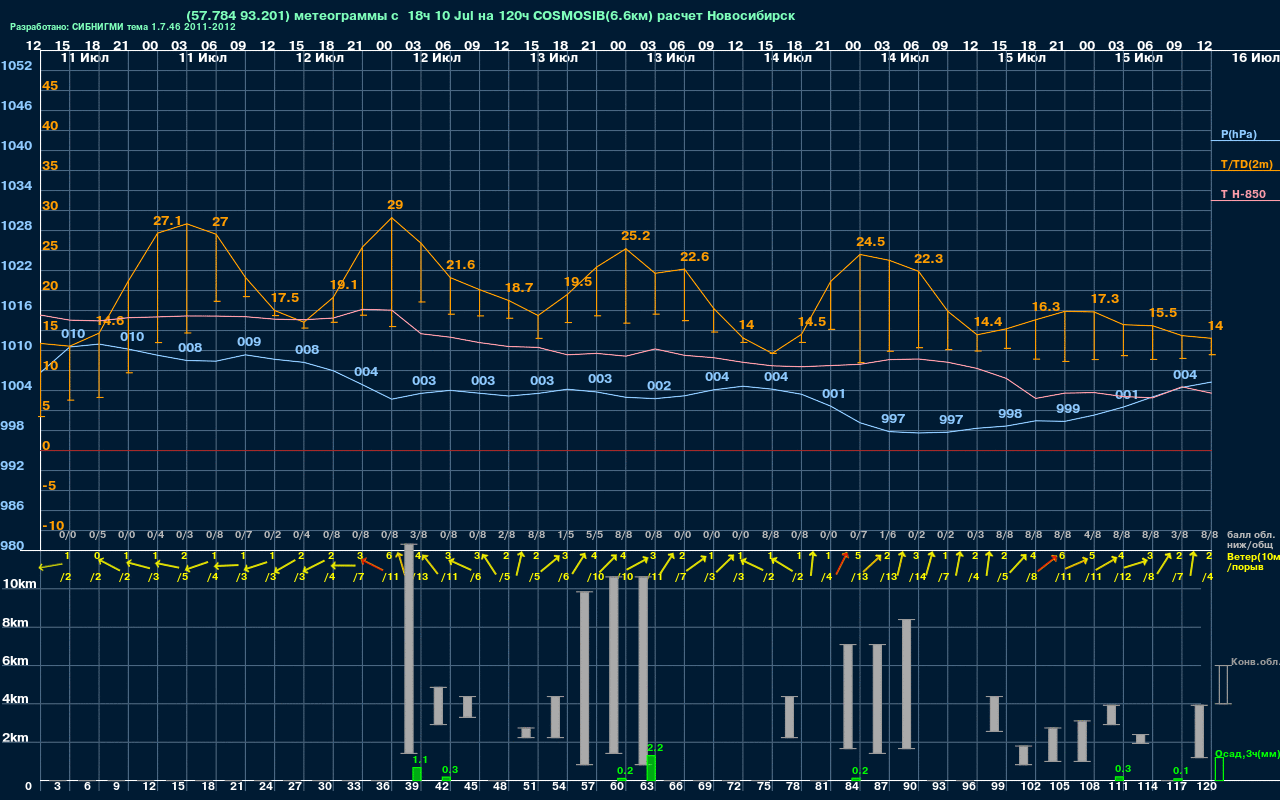Click the 992 pressure axis value

13,466
